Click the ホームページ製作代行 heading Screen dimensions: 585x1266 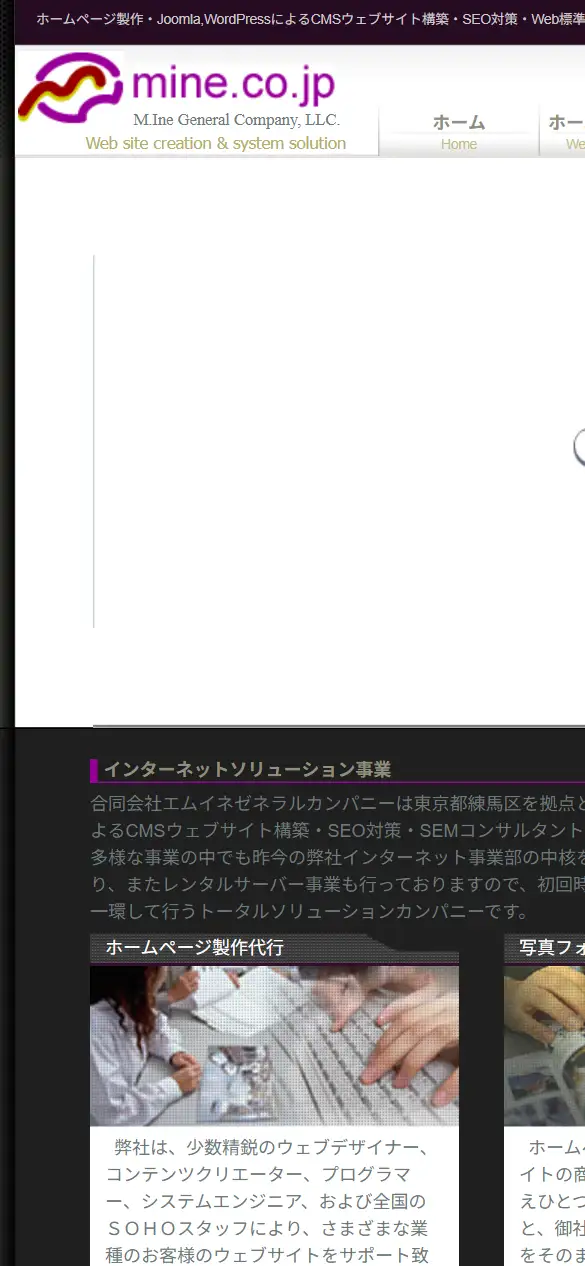[195, 947]
